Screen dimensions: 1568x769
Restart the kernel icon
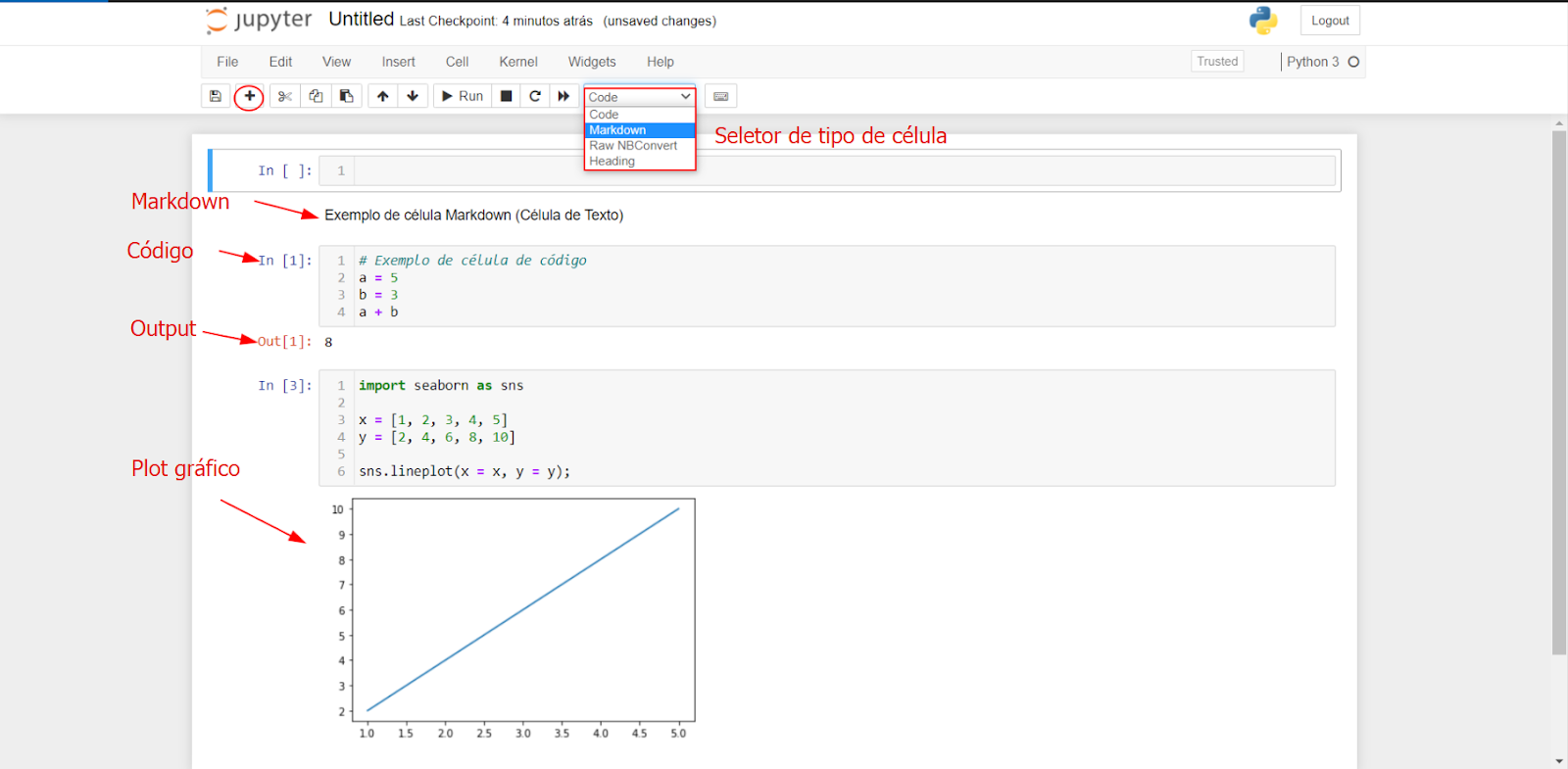coord(535,96)
